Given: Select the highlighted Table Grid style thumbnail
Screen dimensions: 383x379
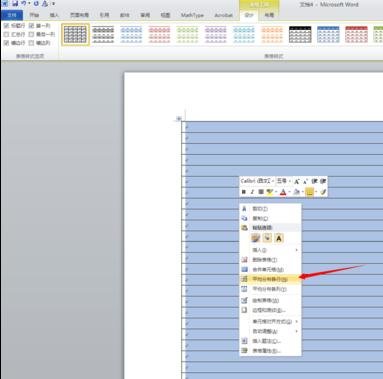Looking at the screenshot, I should point(75,34).
